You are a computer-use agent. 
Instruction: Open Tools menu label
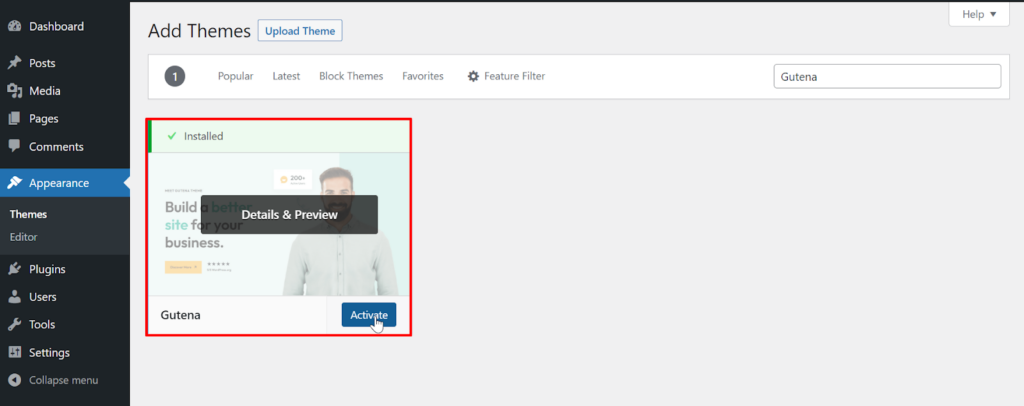42,324
